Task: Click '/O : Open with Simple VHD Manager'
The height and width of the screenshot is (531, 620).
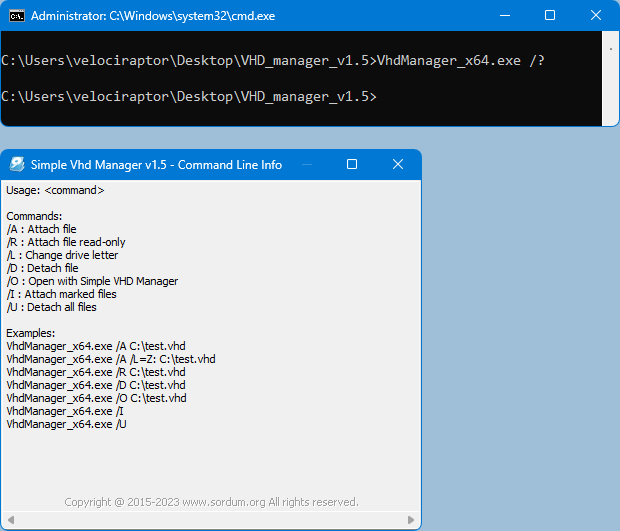Action: pyautogui.click(x=92, y=281)
